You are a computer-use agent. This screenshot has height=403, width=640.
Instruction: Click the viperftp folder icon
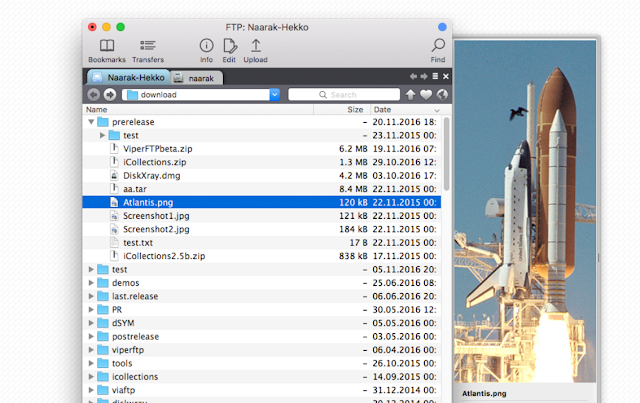click(103, 350)
